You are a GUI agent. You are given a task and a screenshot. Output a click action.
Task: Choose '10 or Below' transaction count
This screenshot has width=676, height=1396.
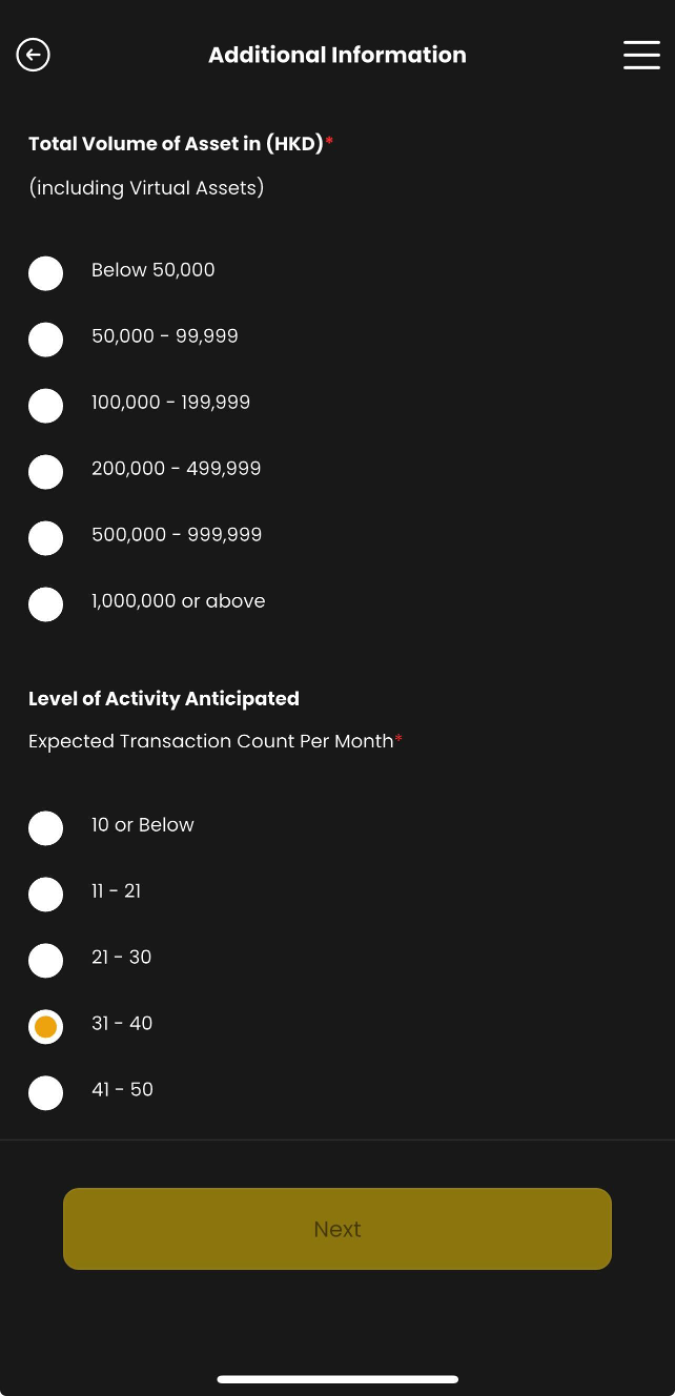pyautogui.click(x=46, y=828)
